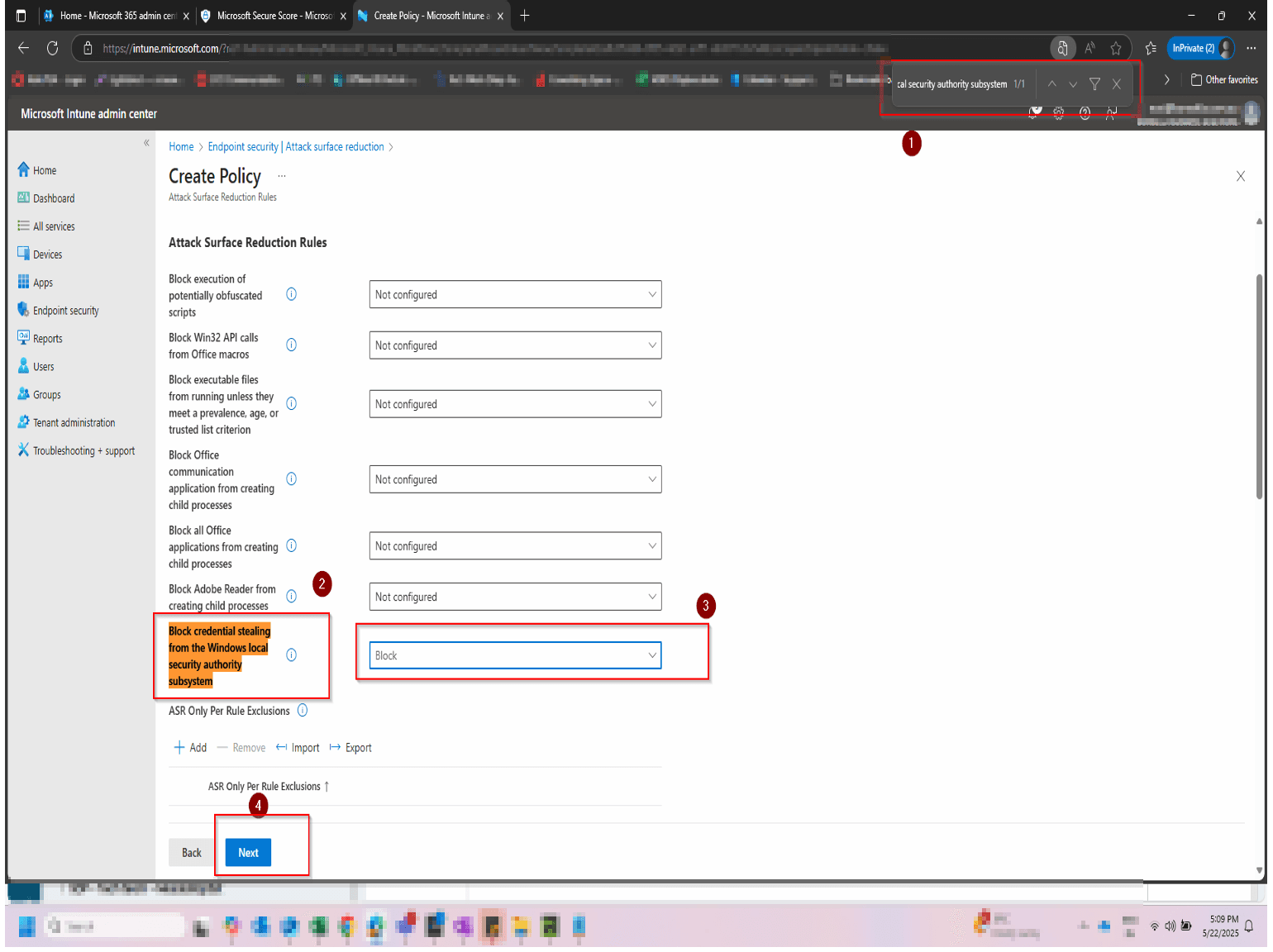Collapse the sidebar with double chevron
This screenshot has height=952, width=1273.
[x=146, y=143]
